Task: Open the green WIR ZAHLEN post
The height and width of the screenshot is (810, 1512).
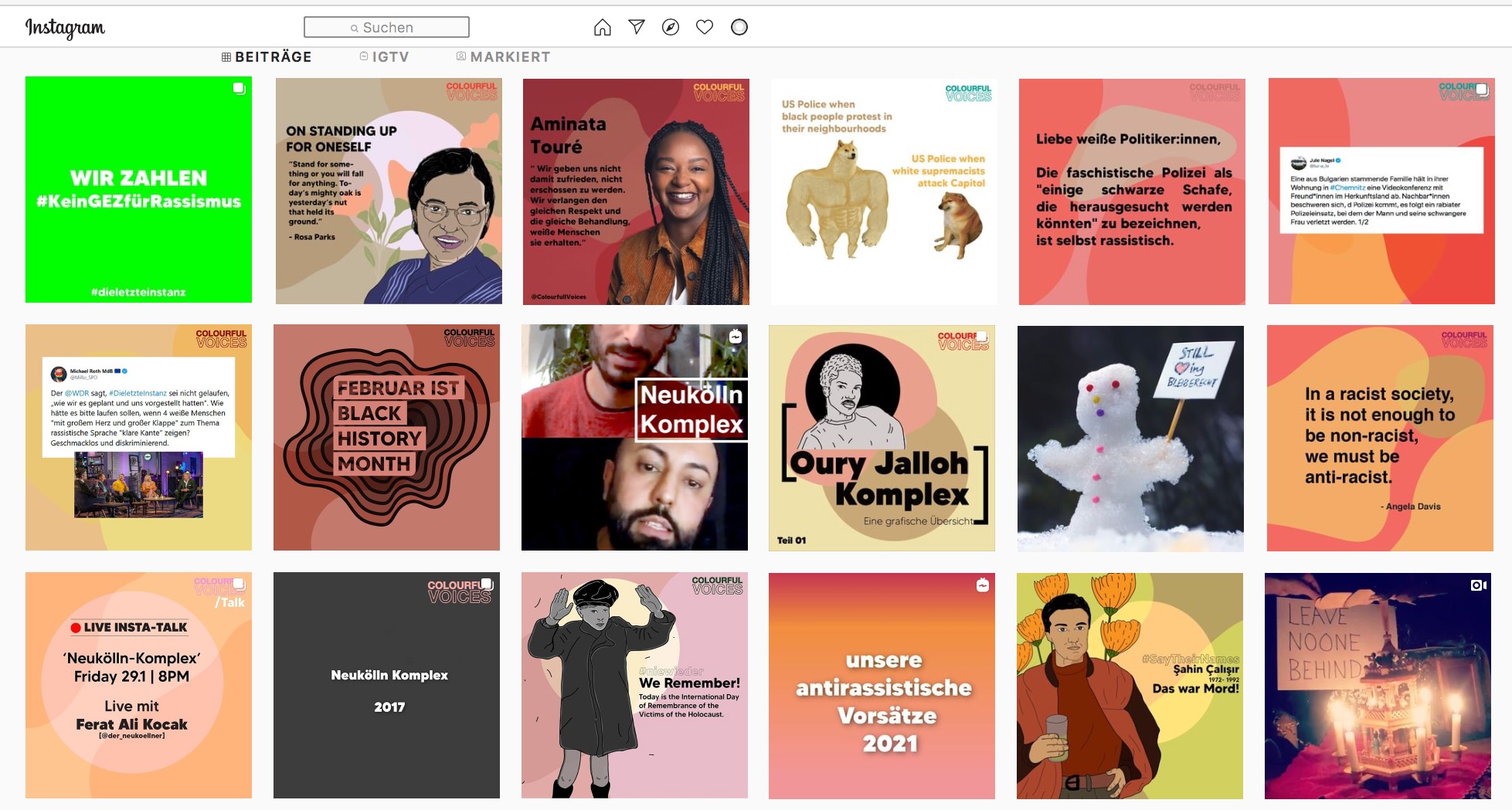Action: click(x=138, y=189)
